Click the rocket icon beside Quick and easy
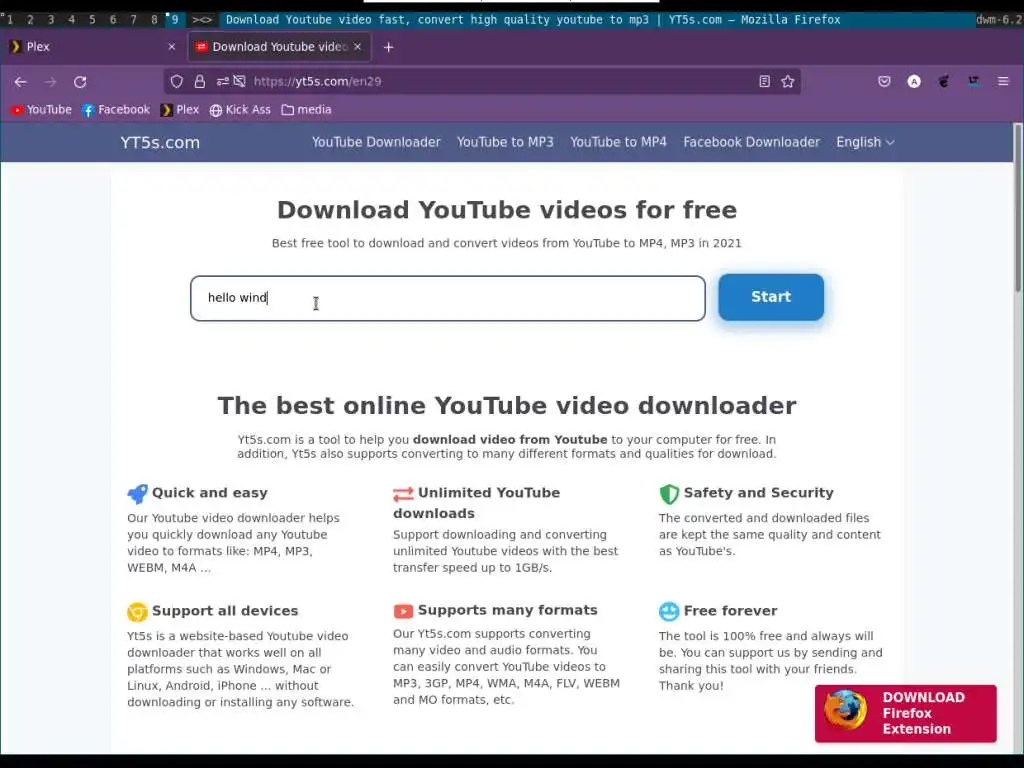Screen dimensions: 1024x768 [137, 494]
